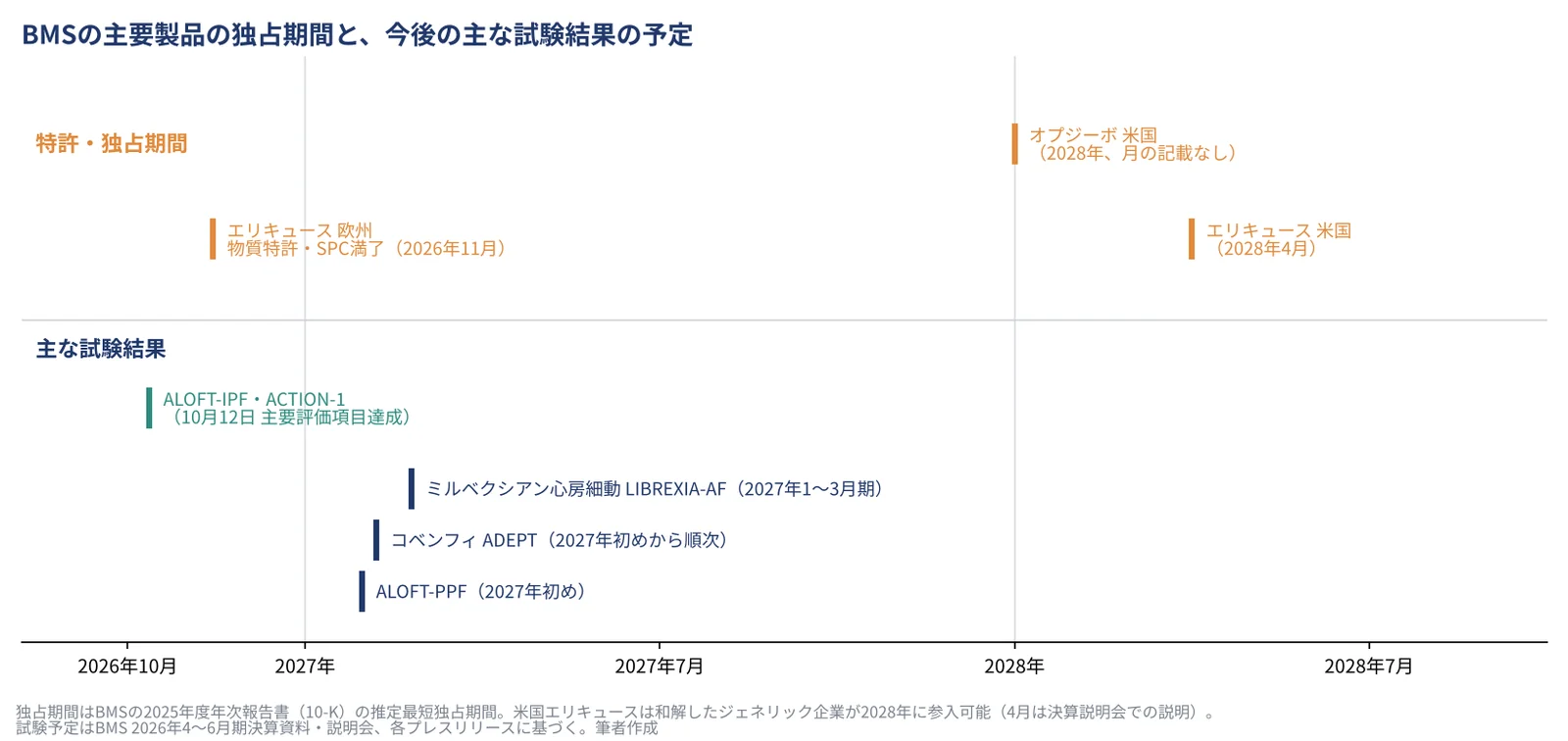This screenshot has height=741, width=1568.
Task: Click the orange marker bar for オプジーボ 米国
Action: pyautogui.click(x=1015, y=144)
